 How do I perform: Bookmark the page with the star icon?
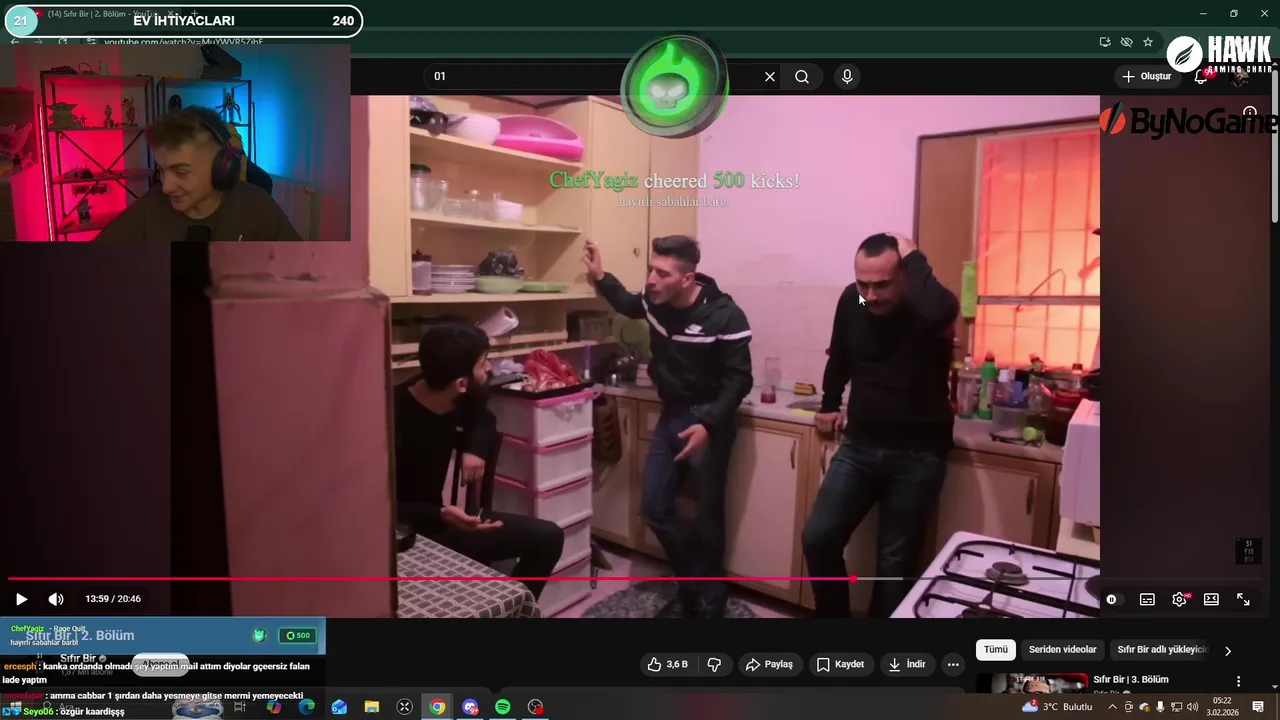[1148, 42]
